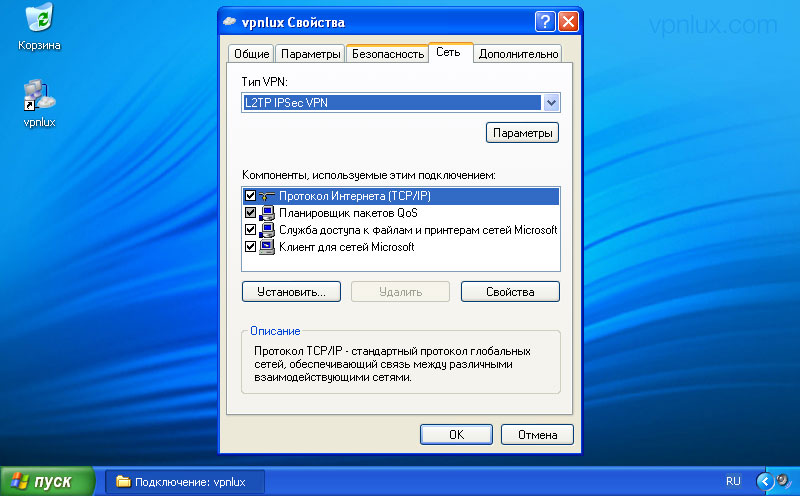Screen dimensions: 800x496
Task: Toggle the Служба доступа к файлам checkbox
Action: 250,230
